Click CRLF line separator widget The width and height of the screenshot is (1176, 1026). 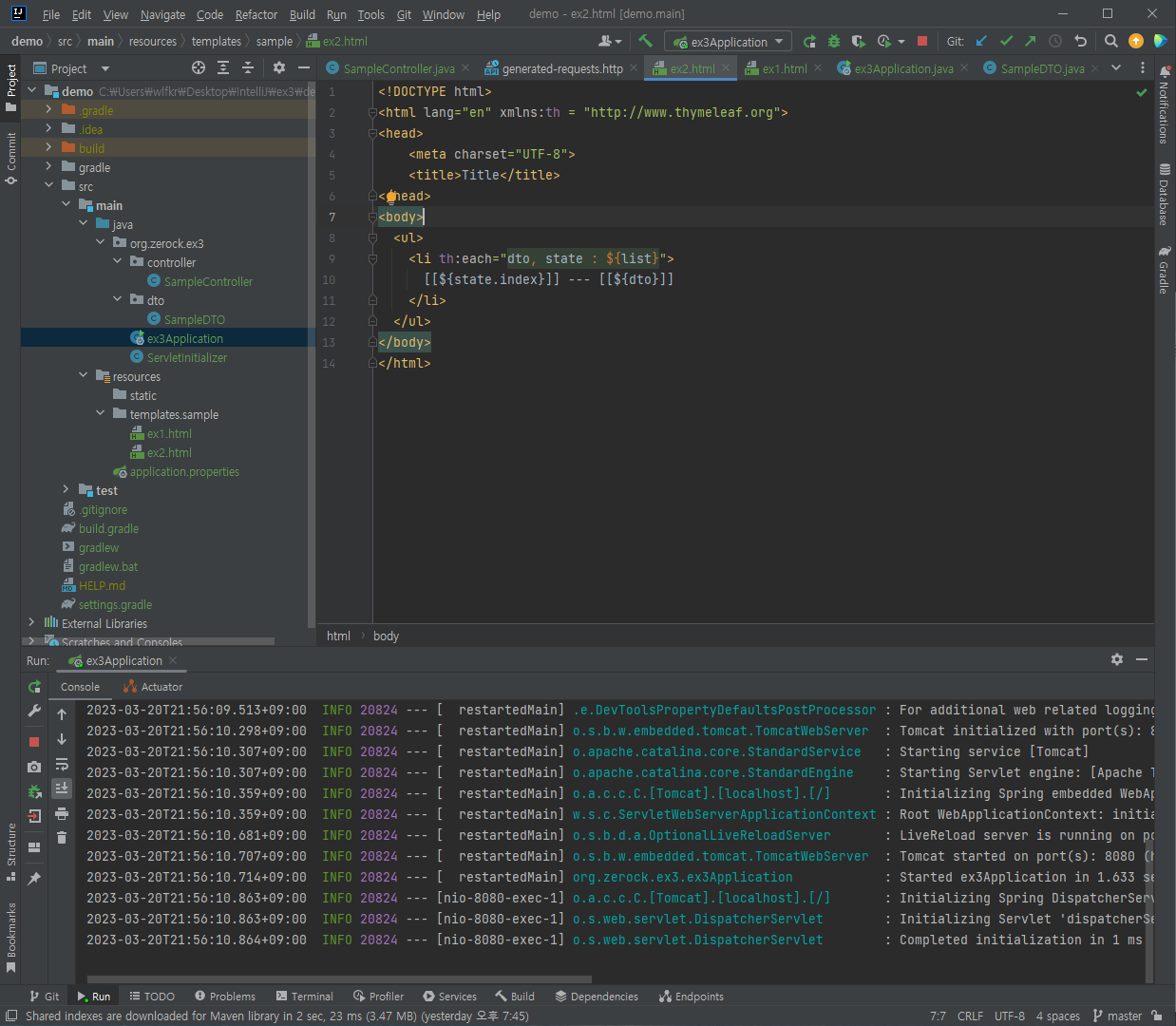click(970, 1016)
